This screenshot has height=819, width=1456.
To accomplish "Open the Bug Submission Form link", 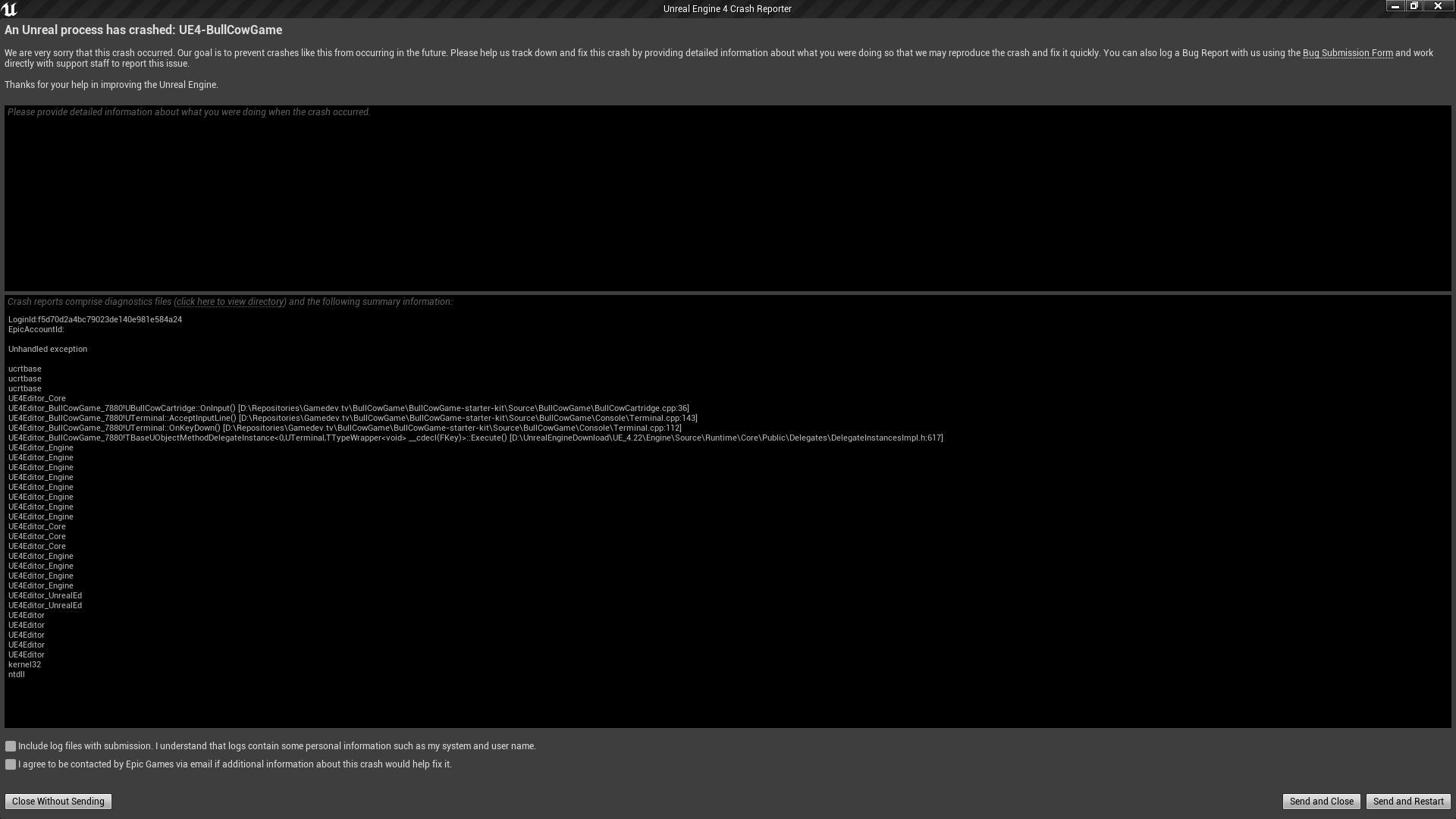I will 1347,52.
